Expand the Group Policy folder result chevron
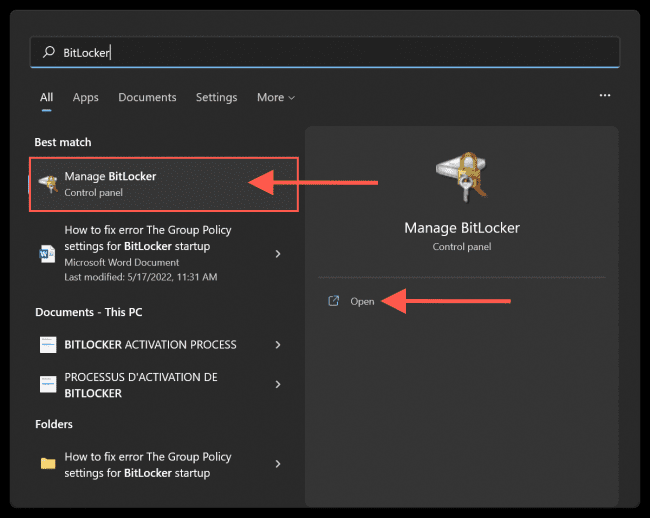This screenshot has width=650, height=518. [x=278, y=464]
